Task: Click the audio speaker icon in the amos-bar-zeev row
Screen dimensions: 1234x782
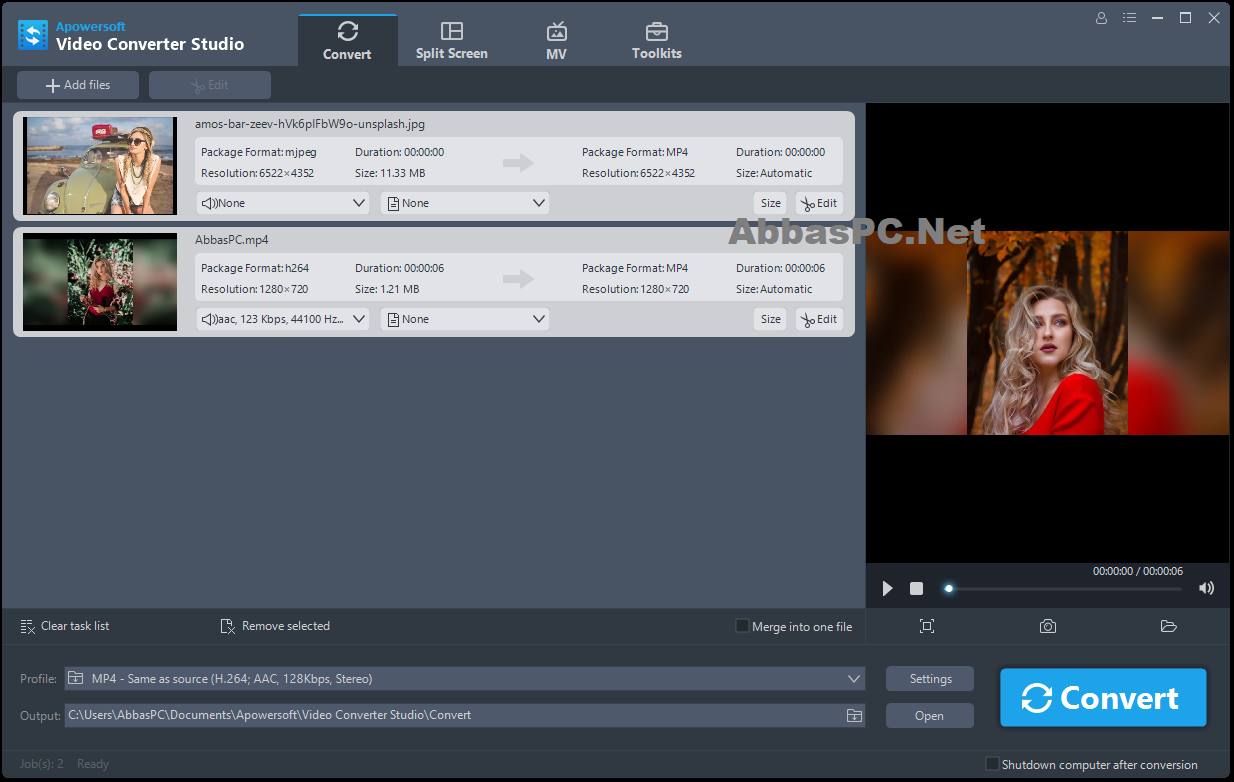Action: click(x=209, y=203)
